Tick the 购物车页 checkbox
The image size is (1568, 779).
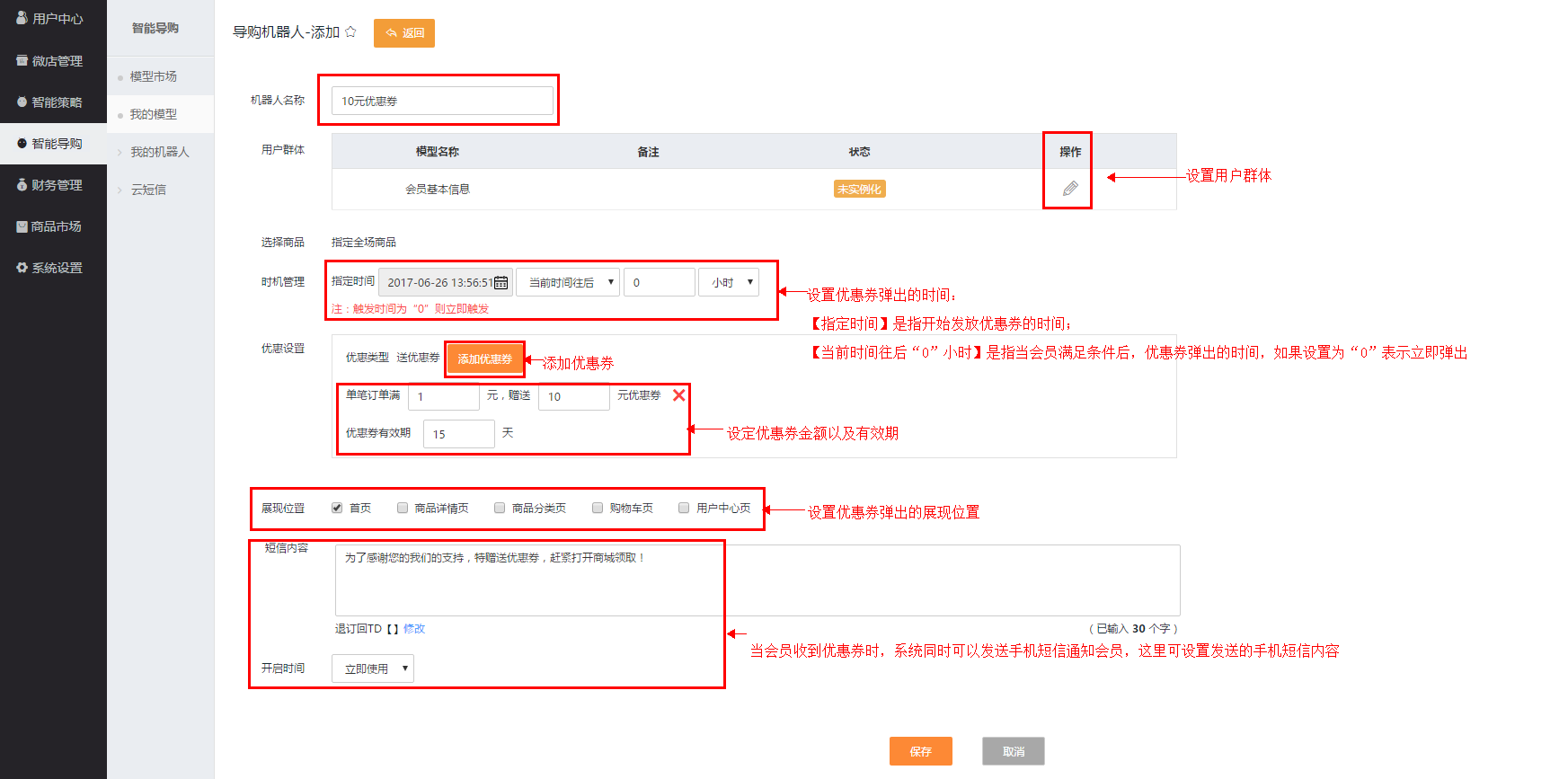click(598, 508)
